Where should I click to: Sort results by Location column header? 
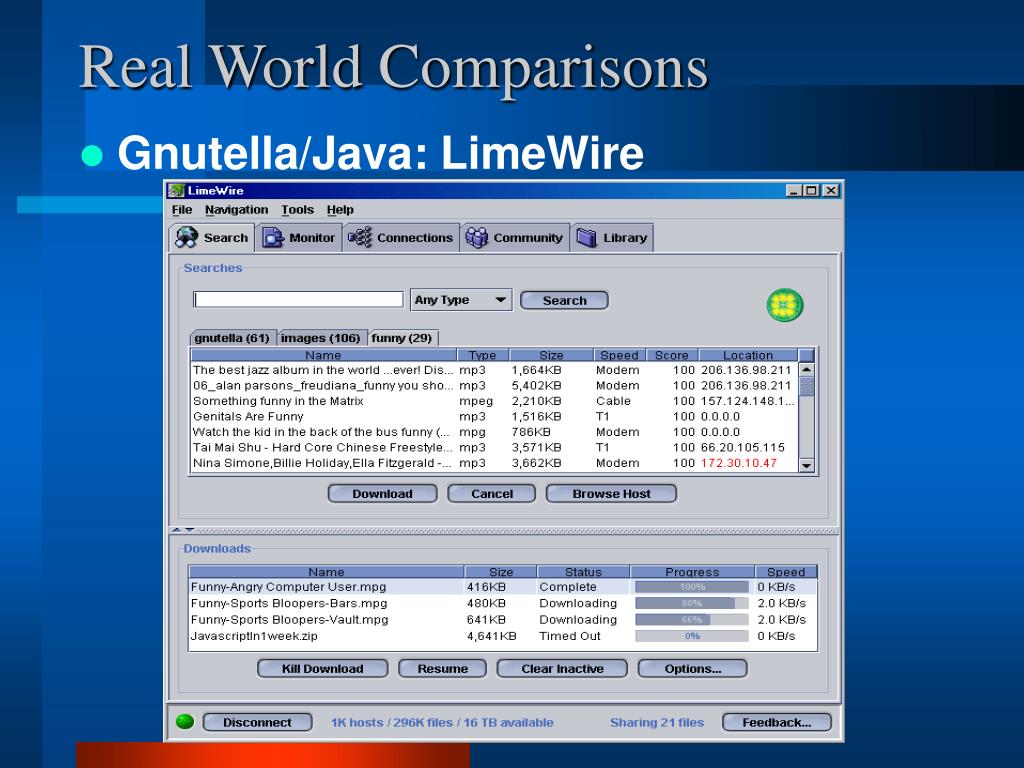pyautogui.click(x=748, y=355)
